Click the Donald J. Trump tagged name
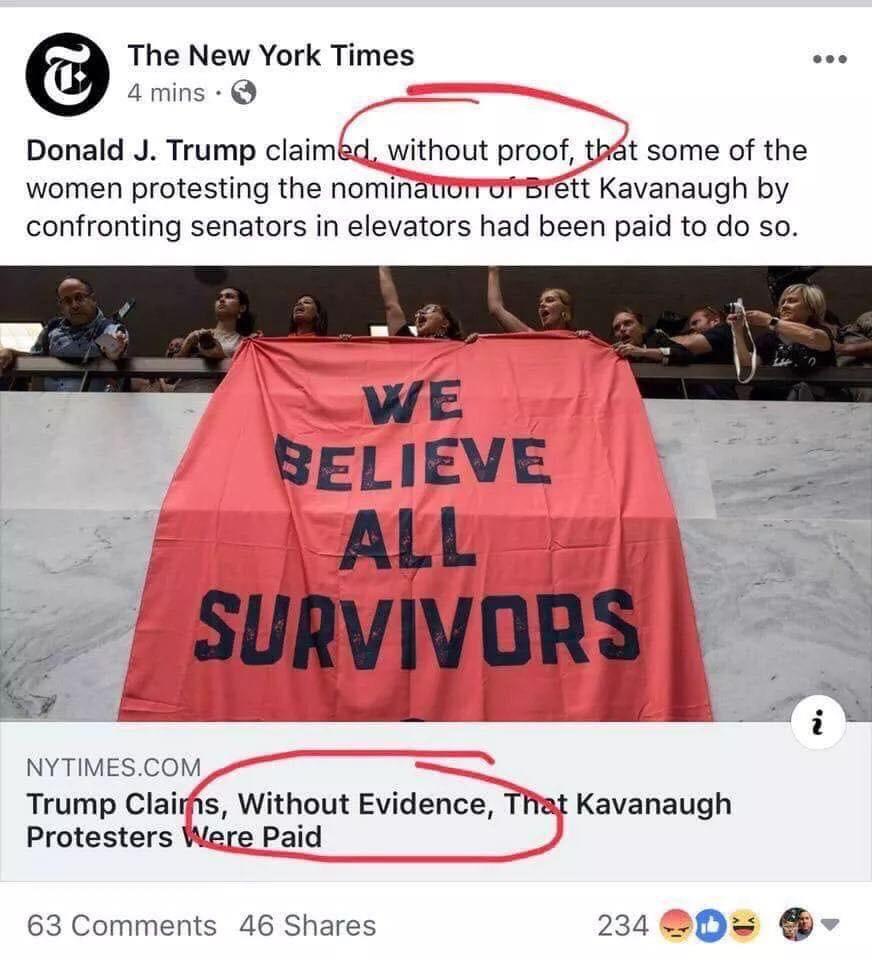 click(x=141, y=151)
